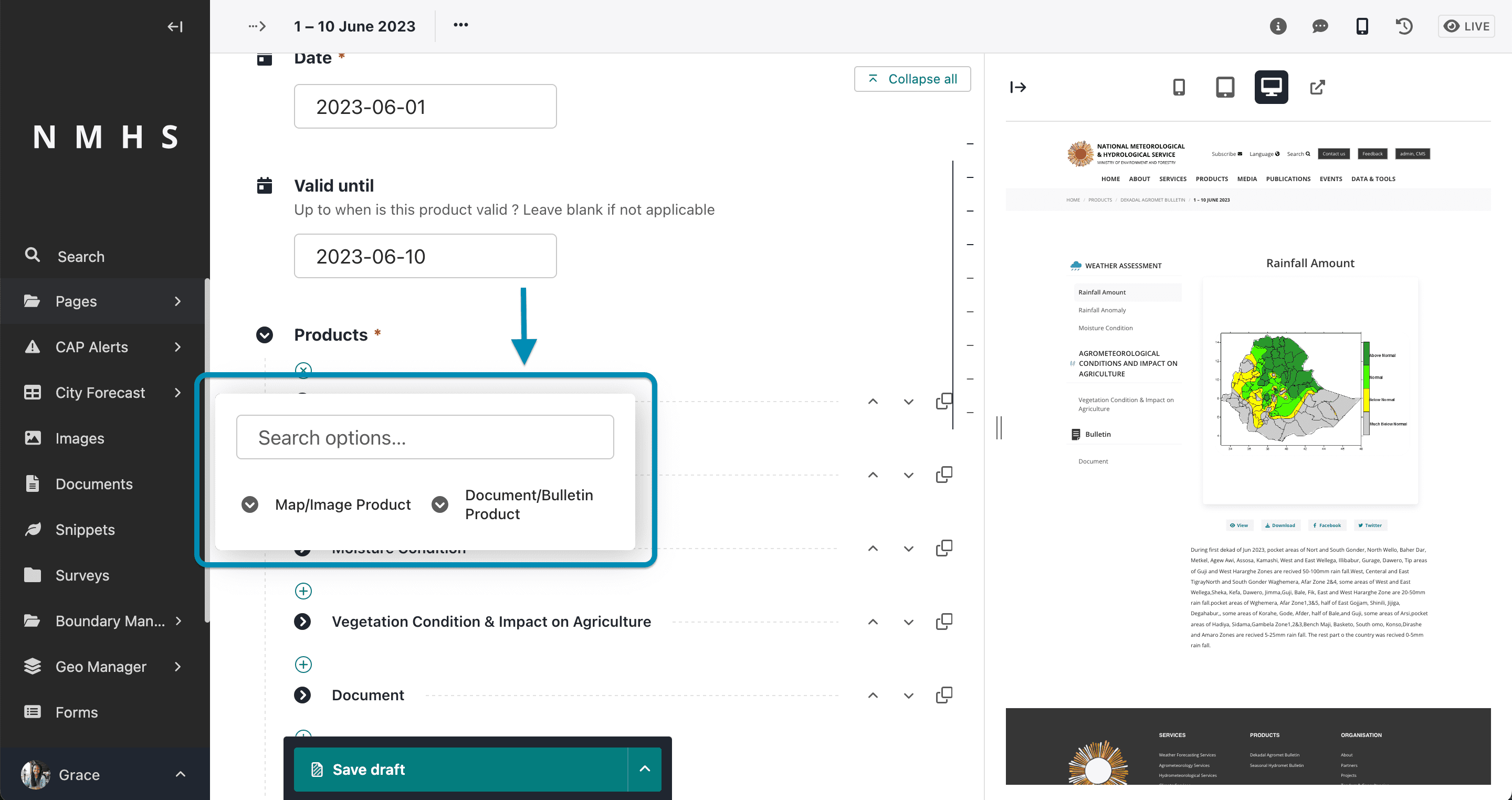
Task: Share on Twitter button in preview
Action: tap(1370, 525)
